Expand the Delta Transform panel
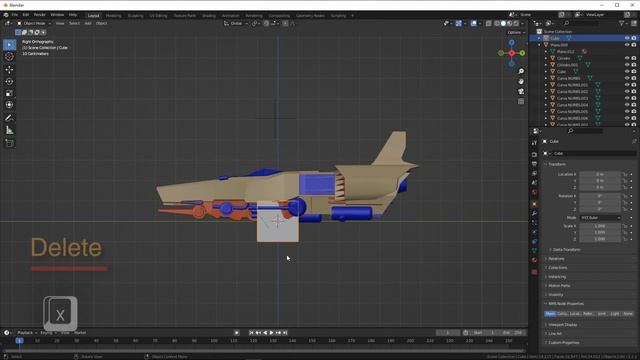Screen dimensions: 640x360 (567, 249)
